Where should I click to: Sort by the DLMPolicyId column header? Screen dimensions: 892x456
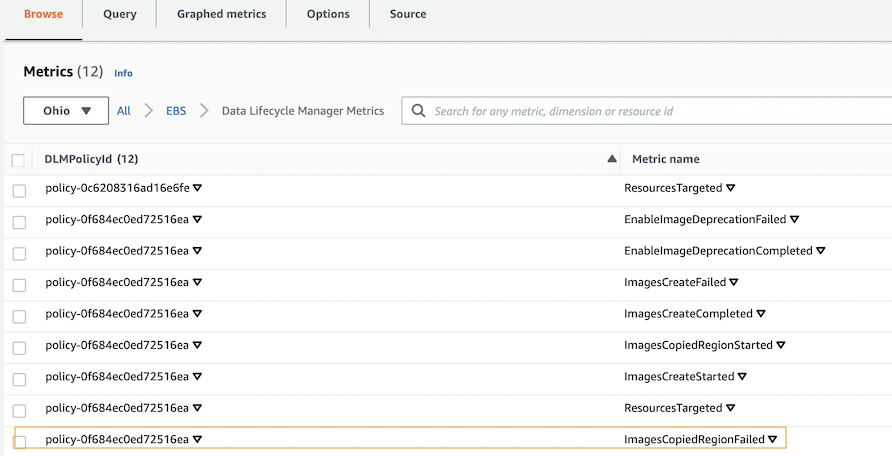(91, 159)
